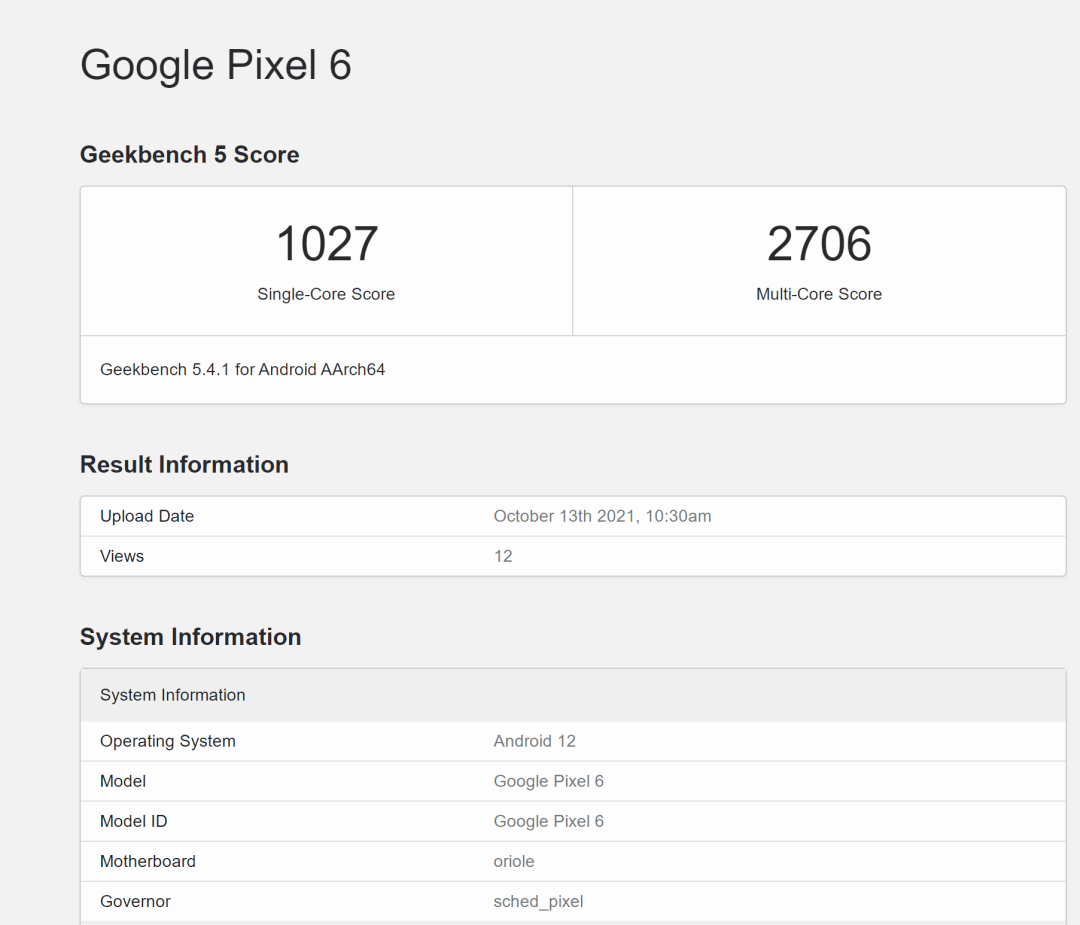The image size is (1080, 925).
Task: Select the Android 12 value
Action: [x=534, y=741]
